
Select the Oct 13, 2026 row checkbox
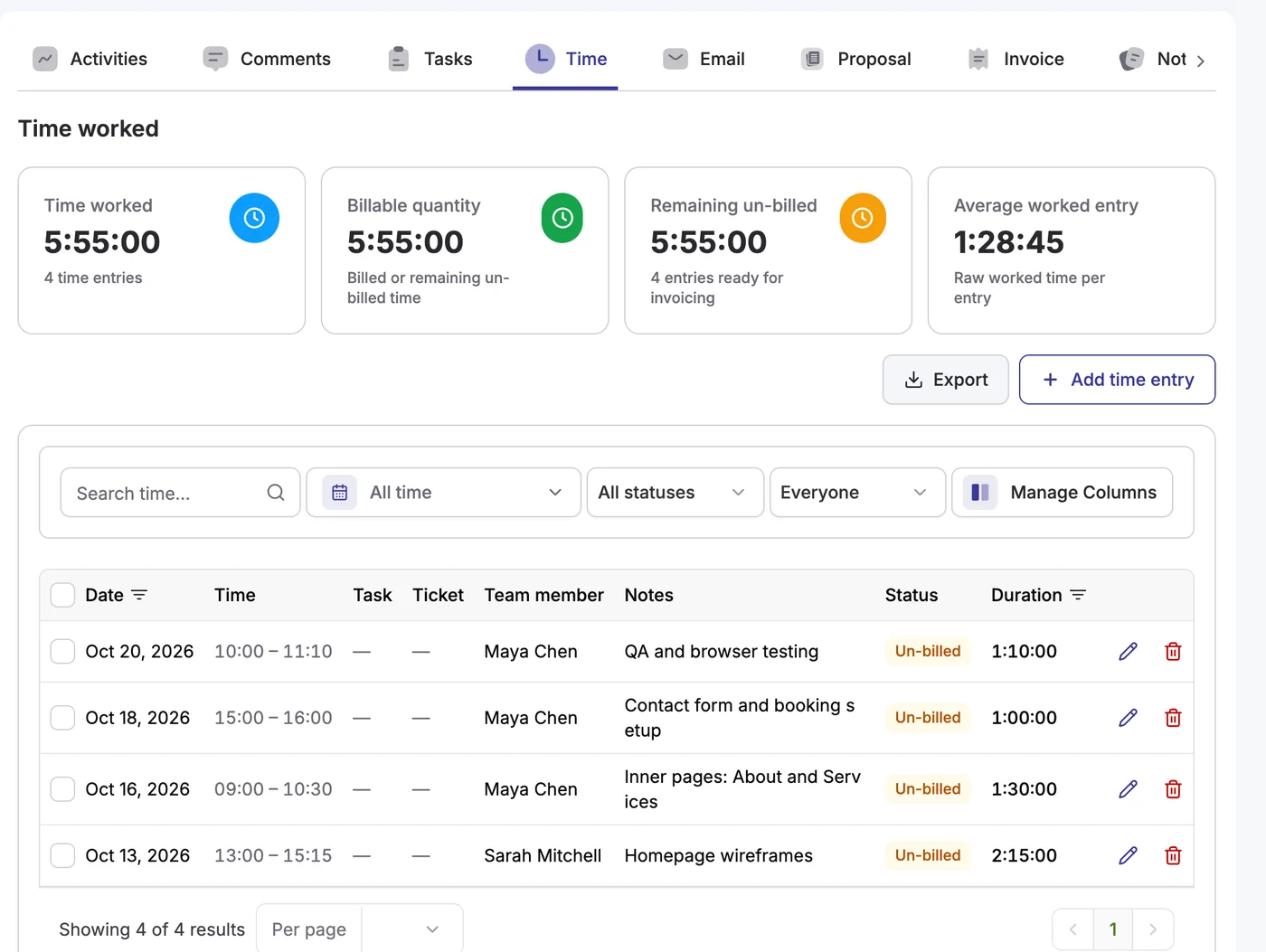62,855
